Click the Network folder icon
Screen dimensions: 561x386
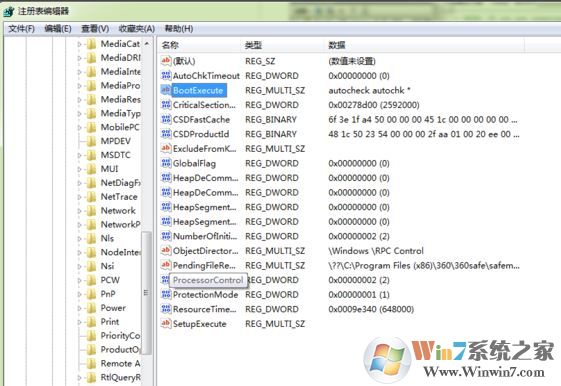pos(92,211)
